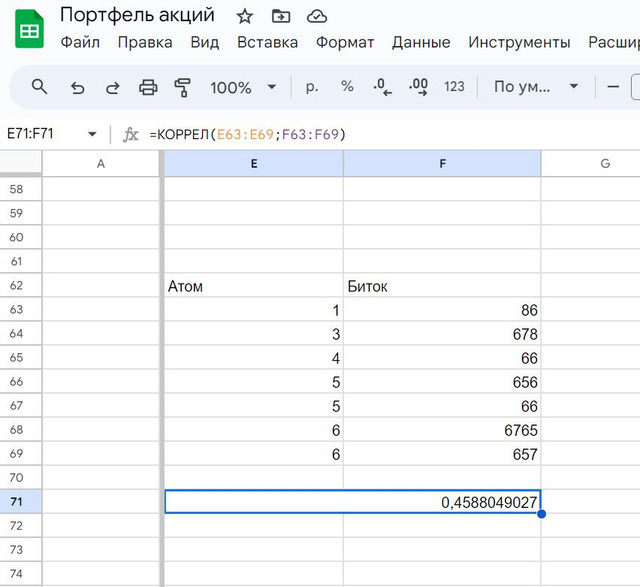
Task: Click cell containing 6765
Action: [x=442, y=429]
